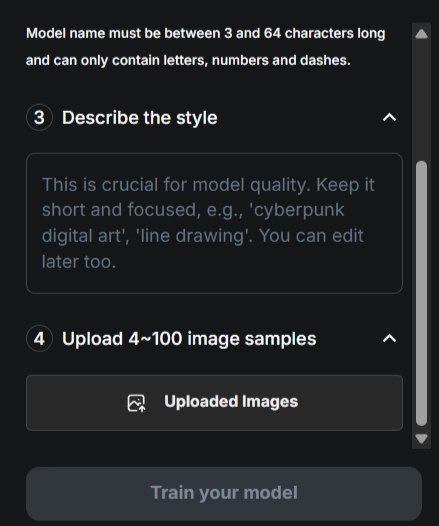The width and height of the screenshot is (439, 526).
Task: Click Train your model button
Action: [224, 493]
